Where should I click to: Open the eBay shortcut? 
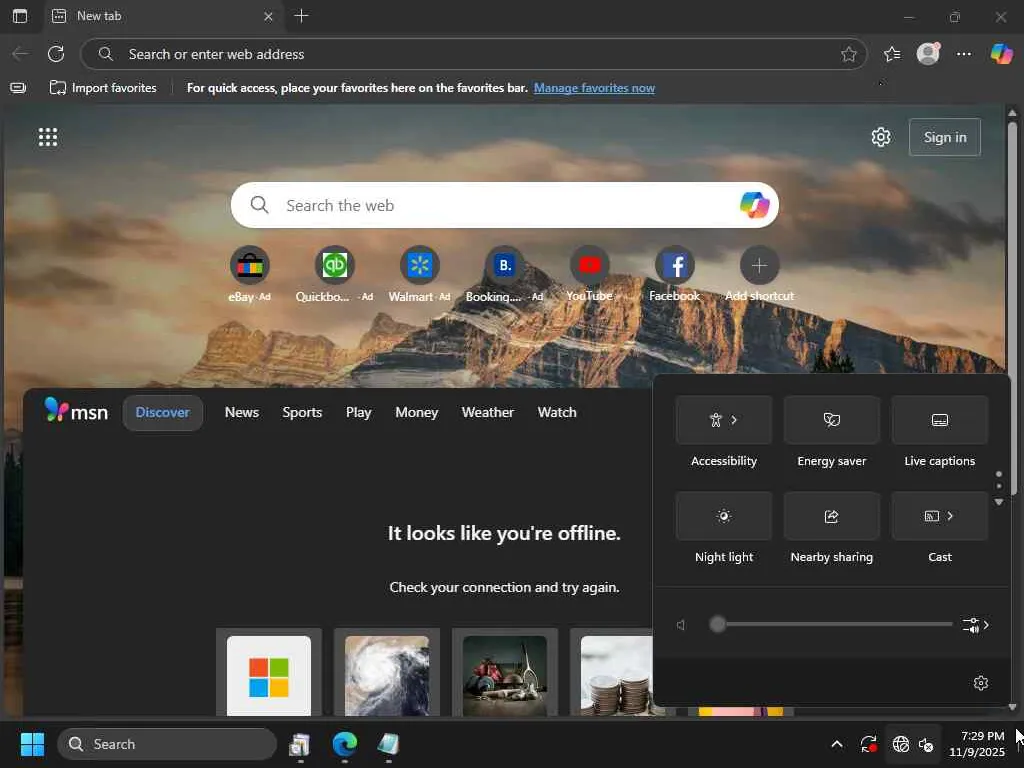(x=249, y=265)
